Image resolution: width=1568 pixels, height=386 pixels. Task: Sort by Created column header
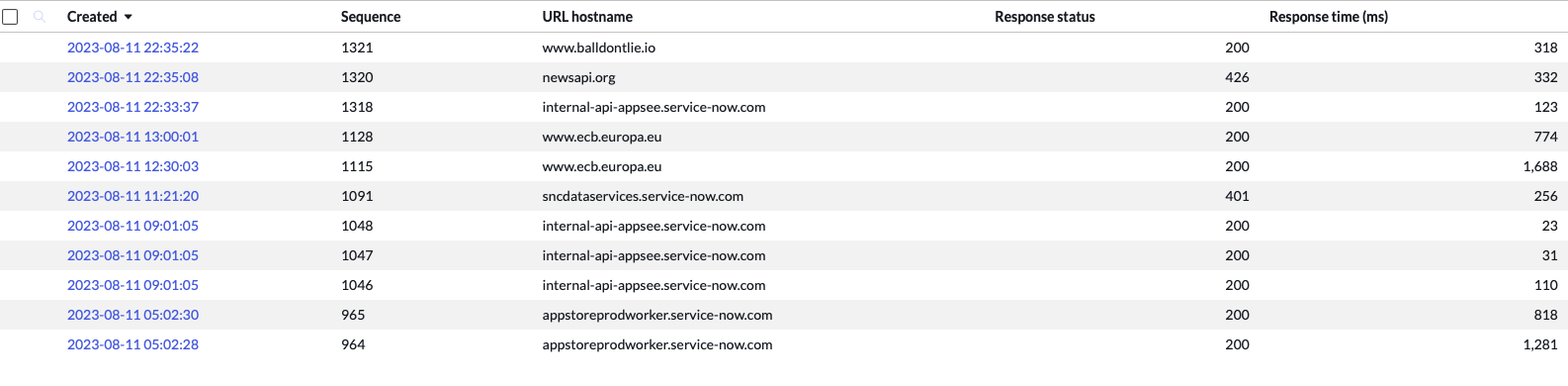click(92, 17)
